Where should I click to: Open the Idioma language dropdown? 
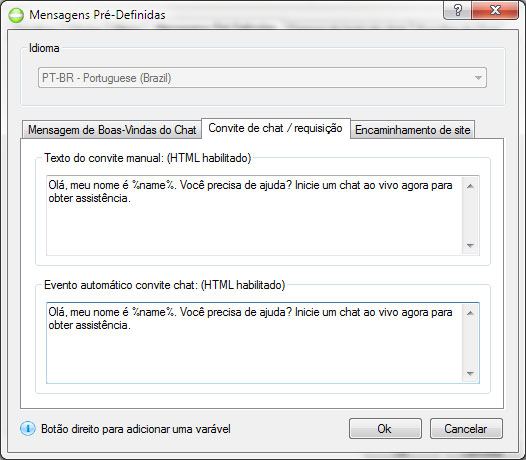[x=262, y=78]
